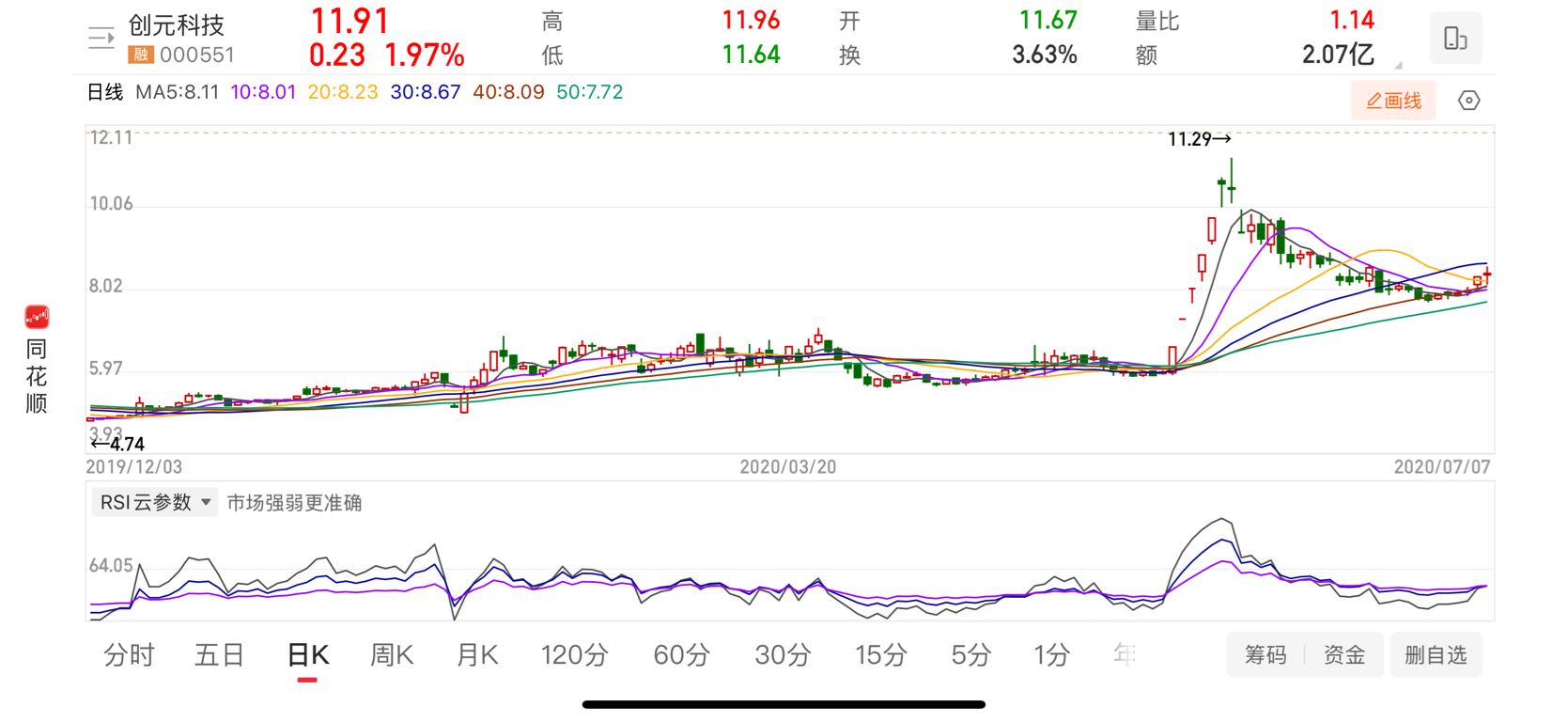The height and width of the screenshot is (722, 1568).
Task: Switch to 120分 chart period
Action: (x=574, y=654)
